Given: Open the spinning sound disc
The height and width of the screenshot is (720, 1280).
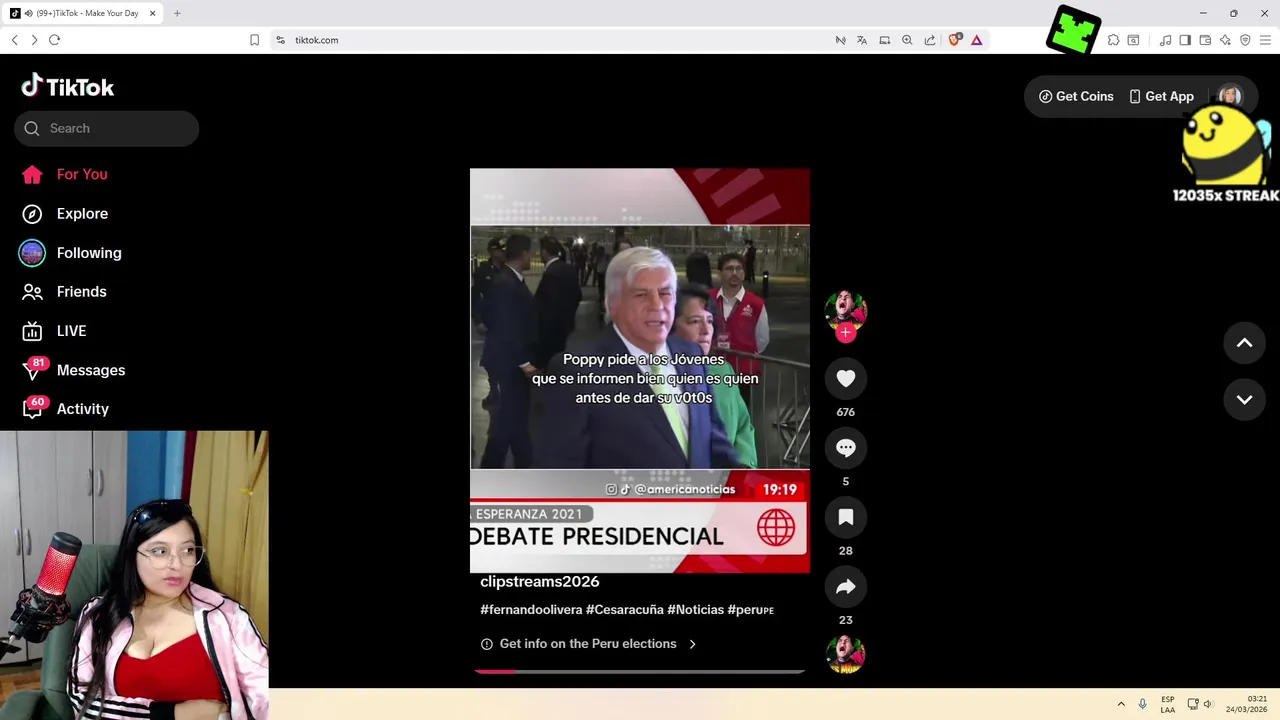Looking at the screenshot, I should [845, 654].
